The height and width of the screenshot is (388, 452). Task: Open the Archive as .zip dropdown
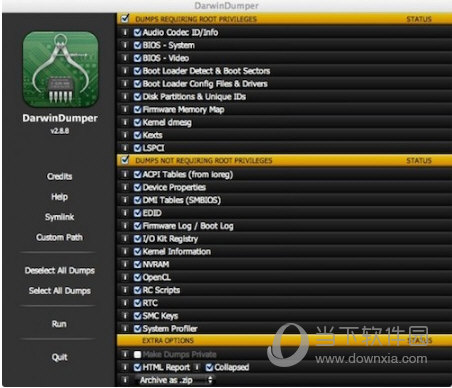pyautogui.click(x=174, y=380)
